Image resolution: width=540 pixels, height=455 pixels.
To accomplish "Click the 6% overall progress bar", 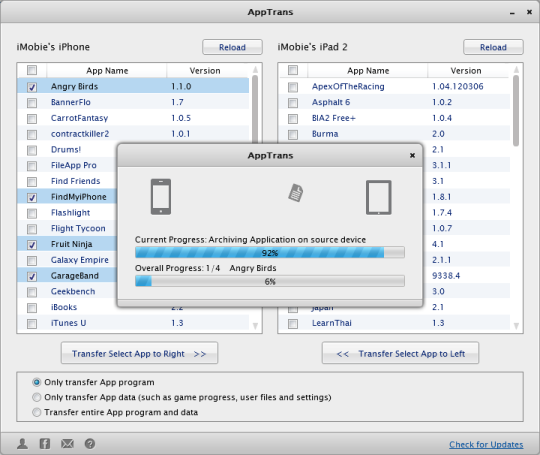I will [270, 281].
